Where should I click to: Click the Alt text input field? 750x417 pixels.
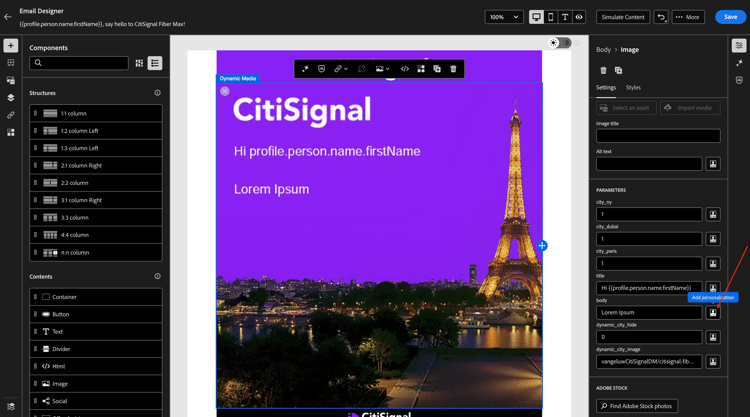click(649, 164)
